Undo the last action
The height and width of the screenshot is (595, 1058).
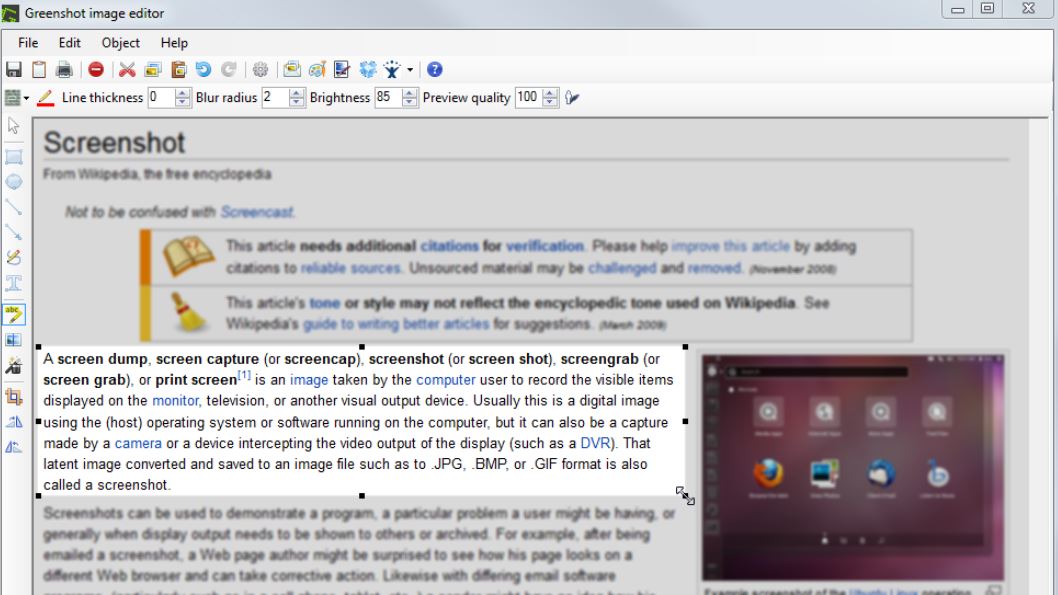pos(203,69)
